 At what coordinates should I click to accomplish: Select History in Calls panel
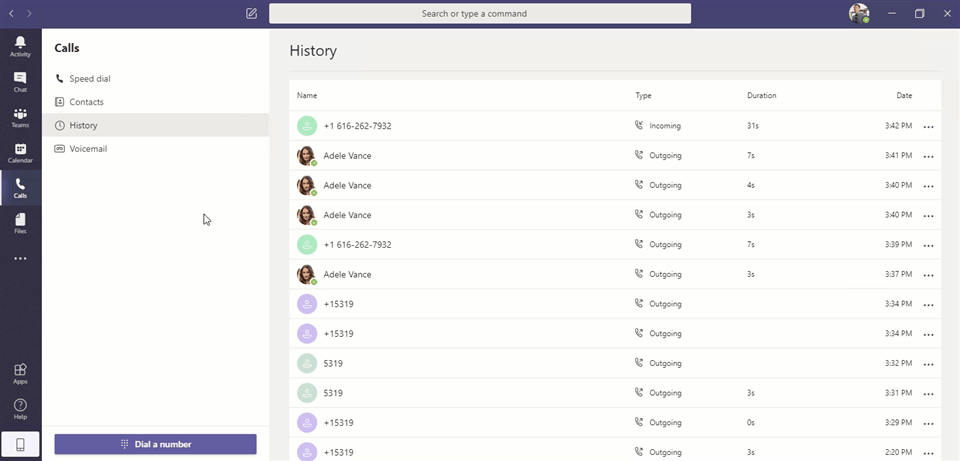tap(156, 126)
